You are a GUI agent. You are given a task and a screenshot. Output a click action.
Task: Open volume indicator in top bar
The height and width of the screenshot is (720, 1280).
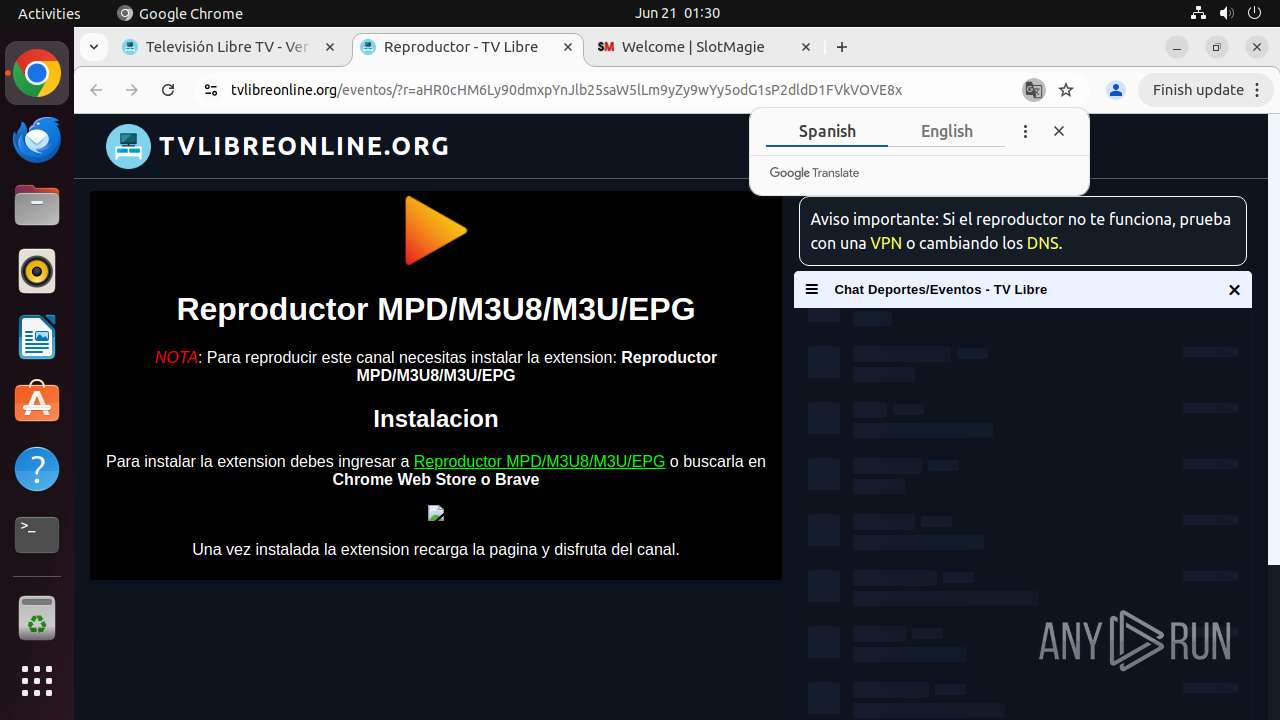coord(1226,13)
